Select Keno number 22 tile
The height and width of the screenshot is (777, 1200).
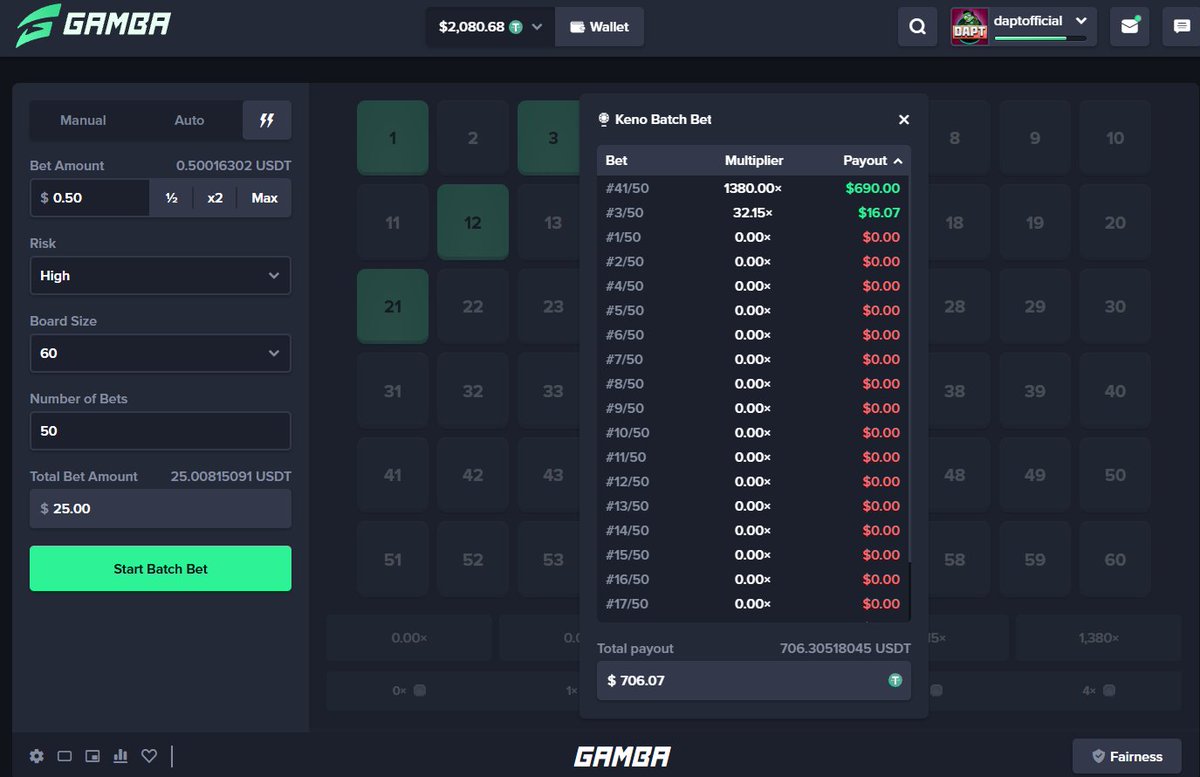(473, 306)
